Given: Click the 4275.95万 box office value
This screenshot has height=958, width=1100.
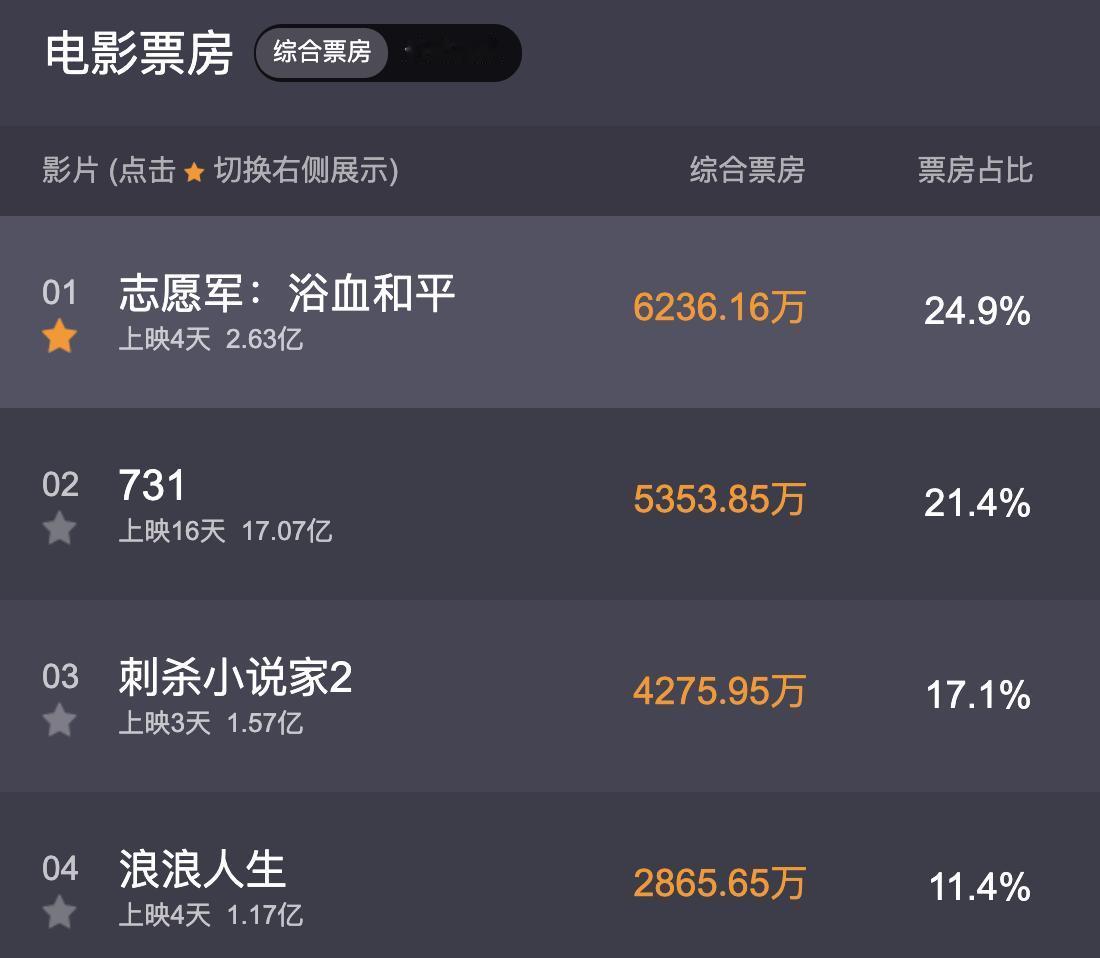Looking at the screenshot, I should tap(719, 692).
